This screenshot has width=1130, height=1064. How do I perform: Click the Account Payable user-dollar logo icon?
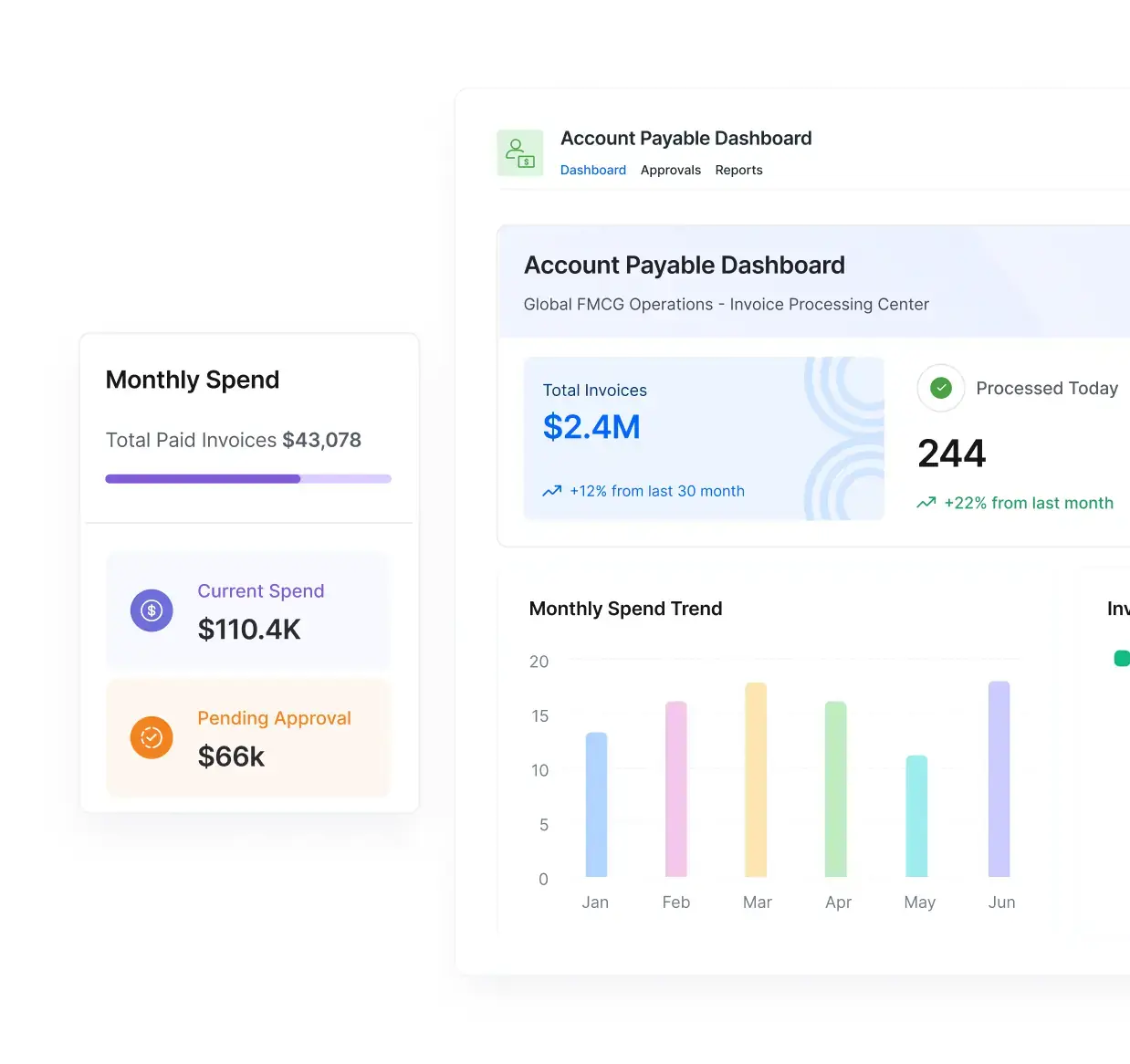click(520, 153)
